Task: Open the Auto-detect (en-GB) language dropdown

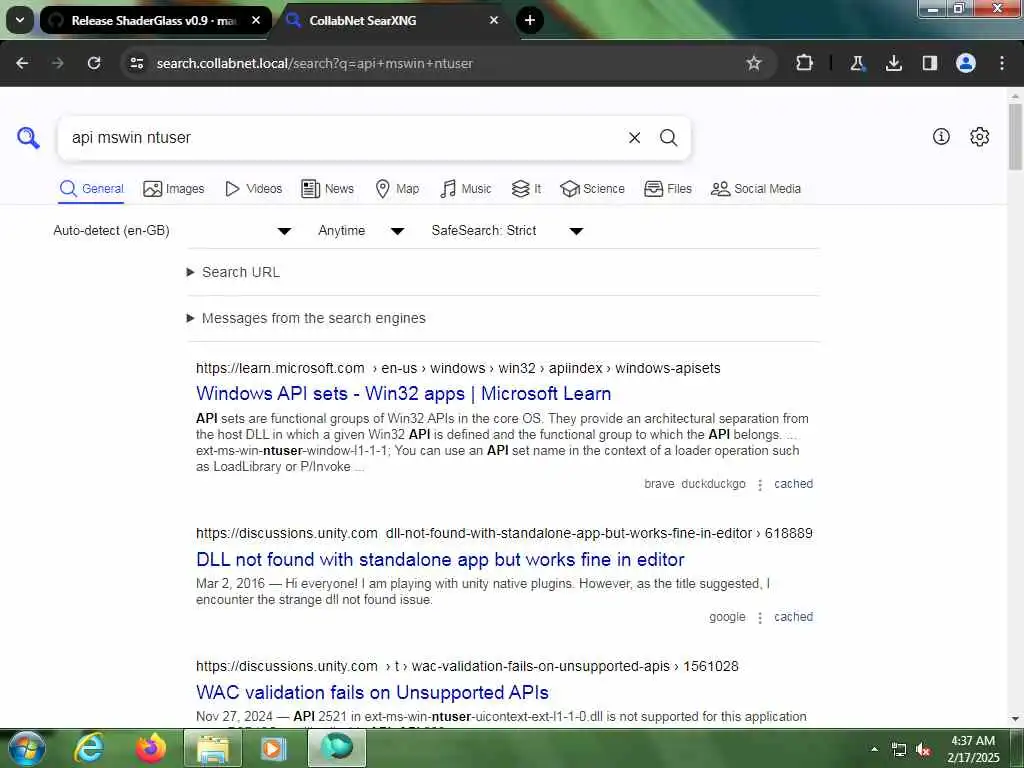Action: 172,231
